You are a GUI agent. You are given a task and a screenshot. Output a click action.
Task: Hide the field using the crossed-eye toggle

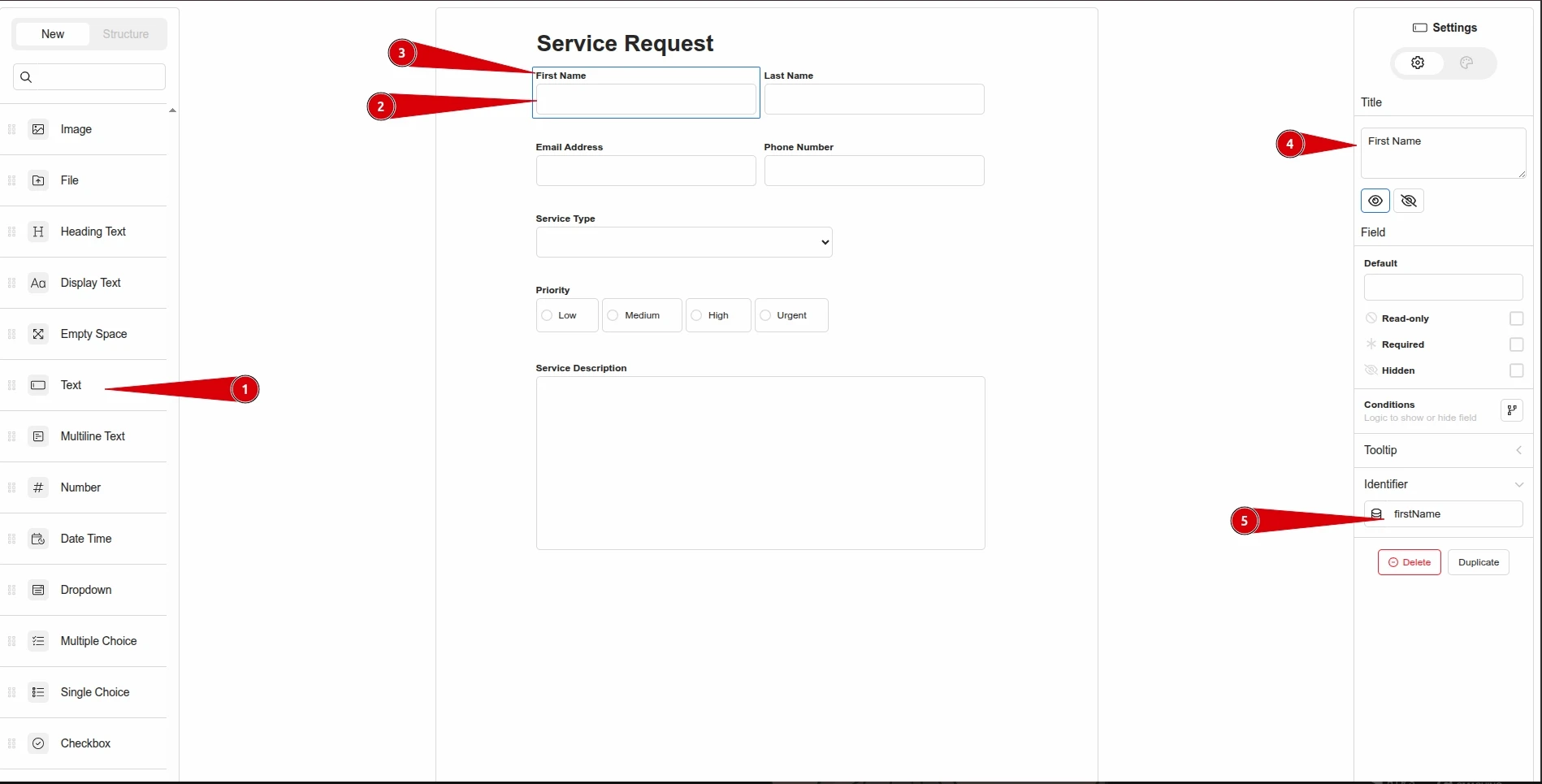click(x=1408, y=201)
